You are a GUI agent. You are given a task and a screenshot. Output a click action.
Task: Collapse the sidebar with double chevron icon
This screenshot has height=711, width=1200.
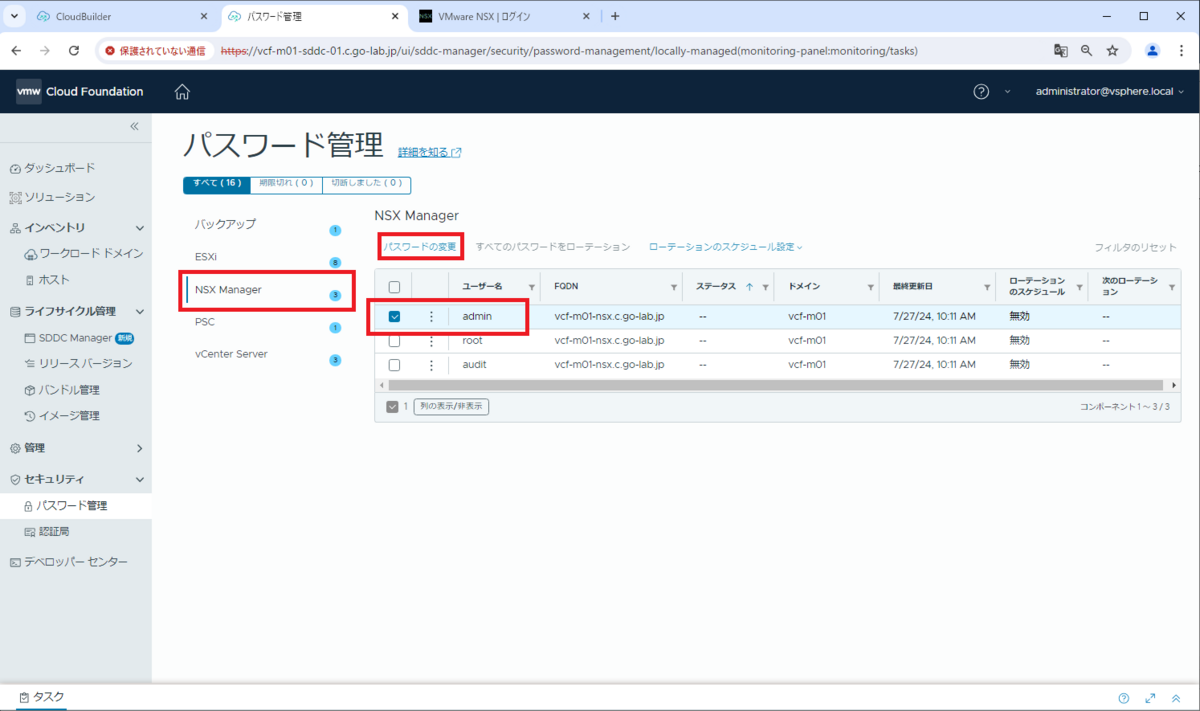pos(135,126)
